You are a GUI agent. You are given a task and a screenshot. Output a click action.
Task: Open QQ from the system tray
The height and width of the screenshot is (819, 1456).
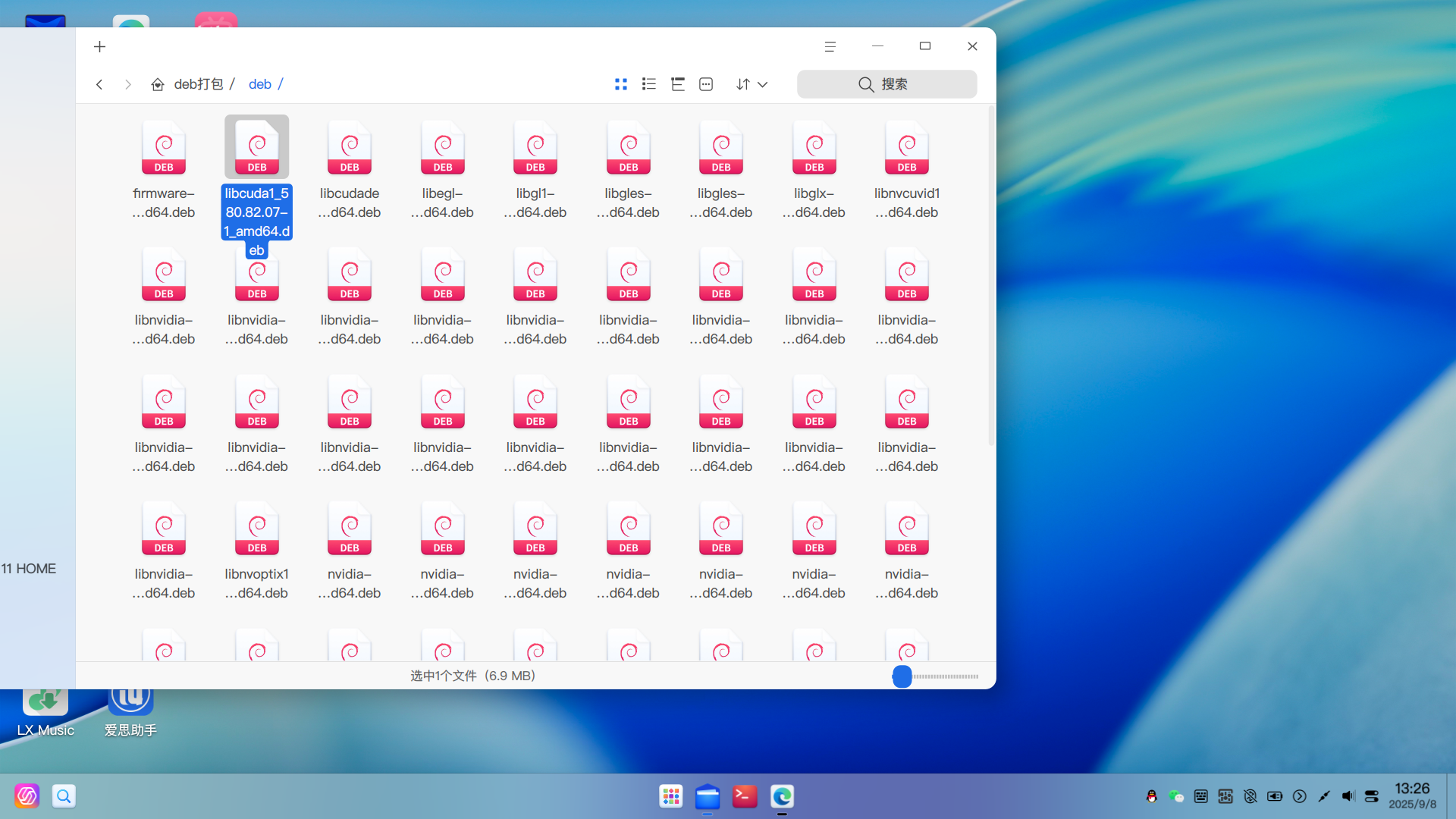pos(1152,796)
